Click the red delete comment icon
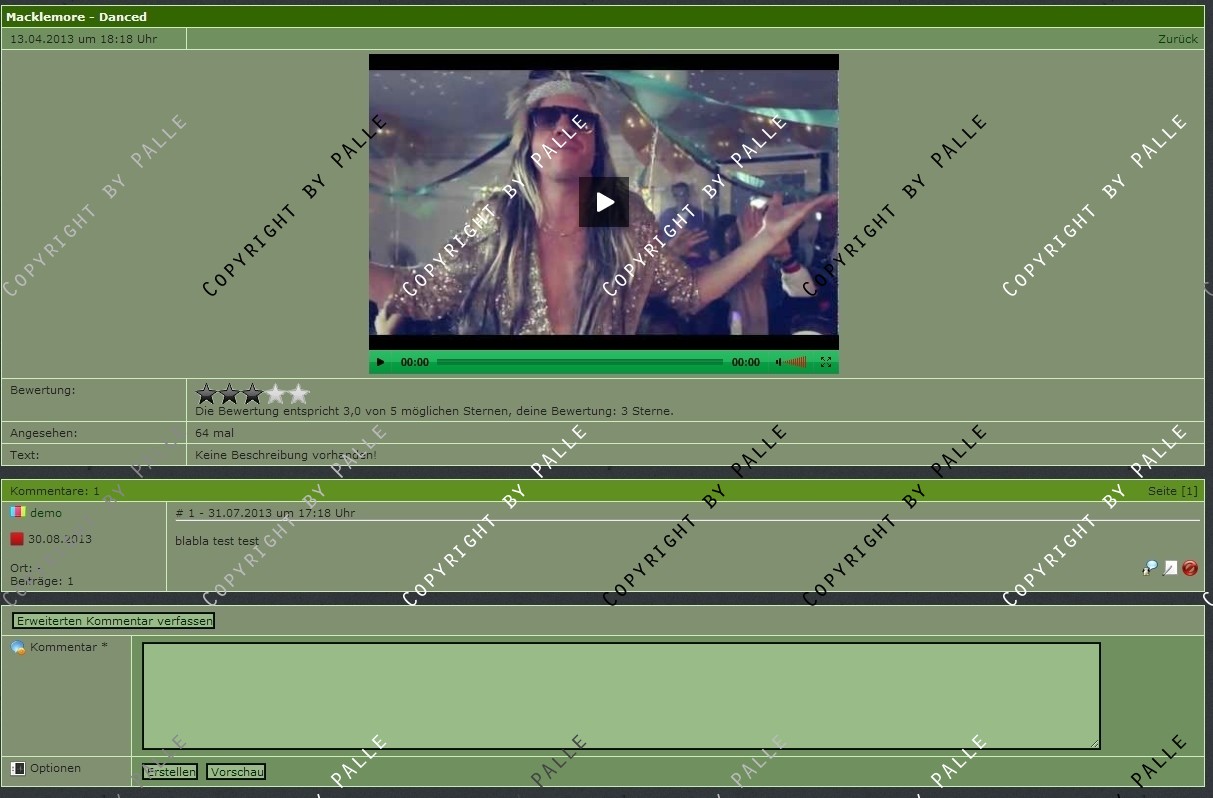1213x798 pixels. click(x=1190, y=568)
